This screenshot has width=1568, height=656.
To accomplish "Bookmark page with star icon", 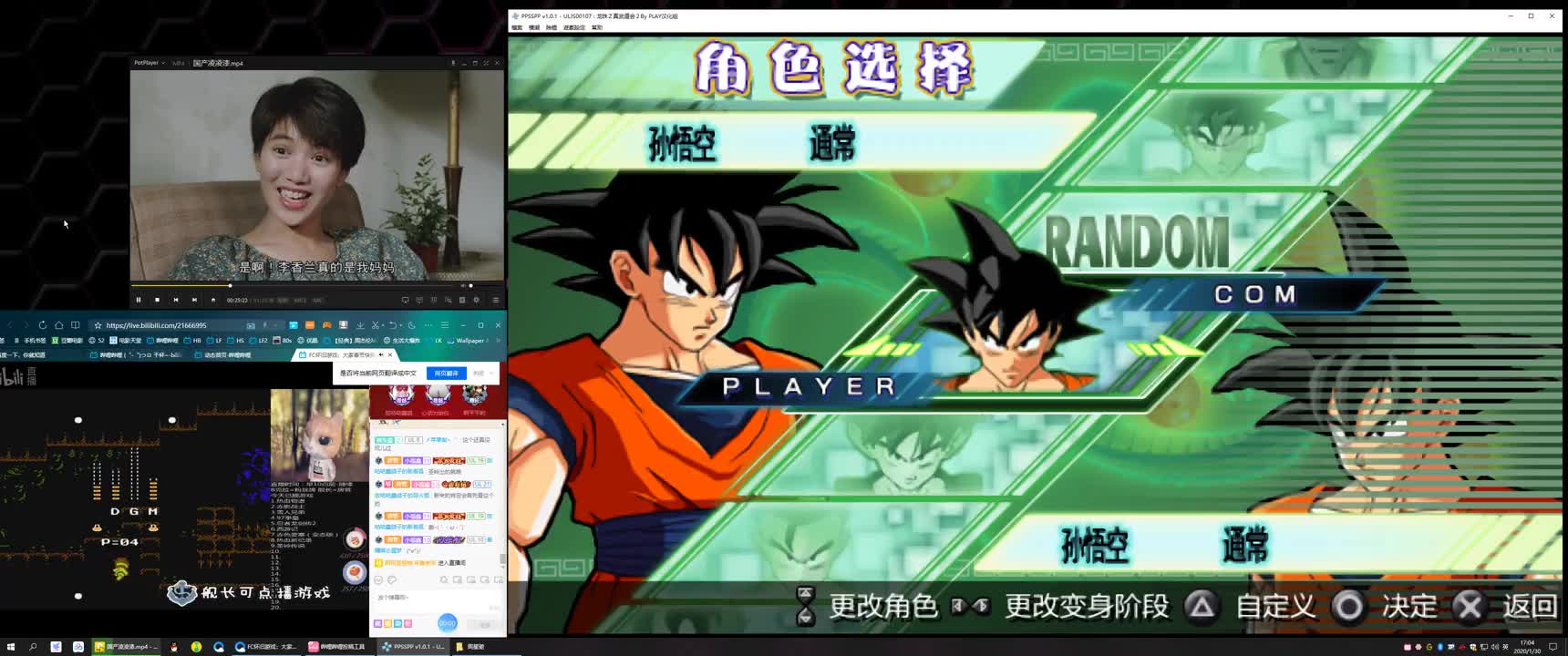I will (x=98, y=325).
